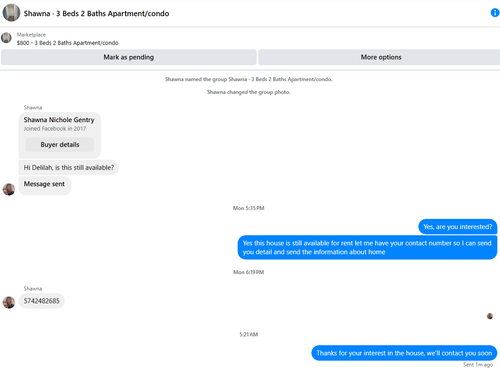Select the 'Thanks for your interest' message bubble
Screen dimensions: 500x368
click(404, 353)
